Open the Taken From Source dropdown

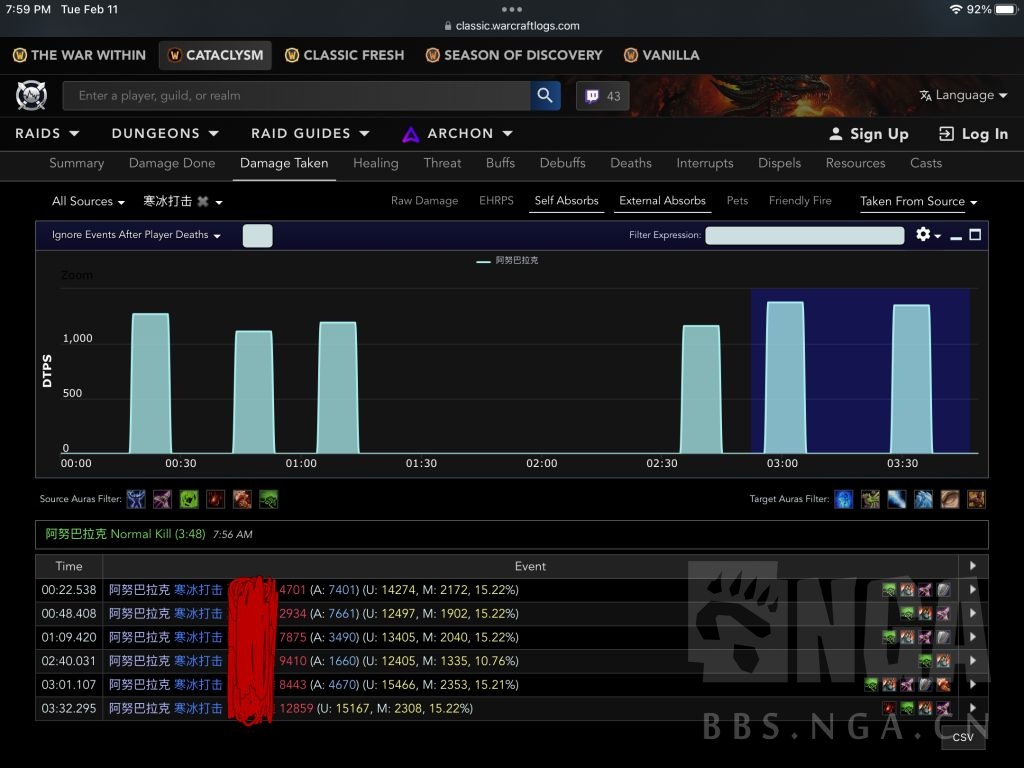point(918,202)
